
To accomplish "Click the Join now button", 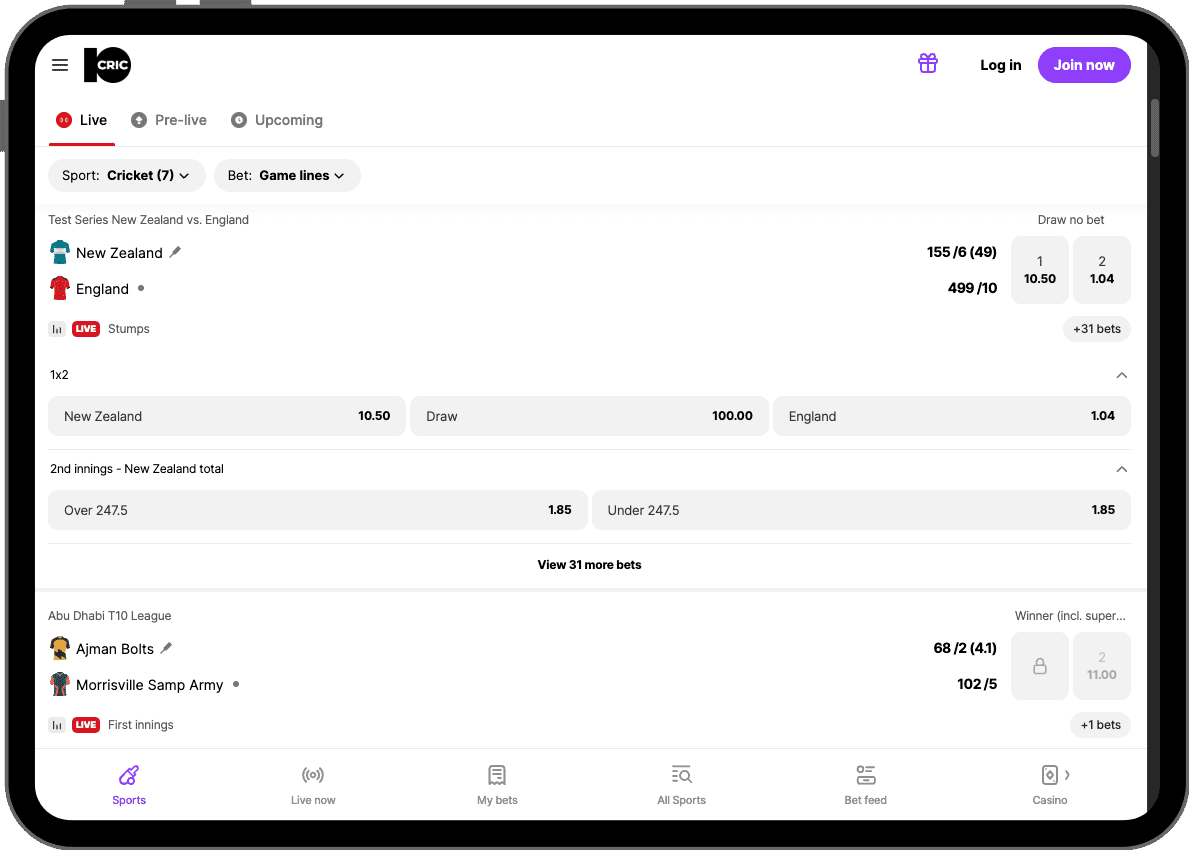I will (x=1084, y=65).
